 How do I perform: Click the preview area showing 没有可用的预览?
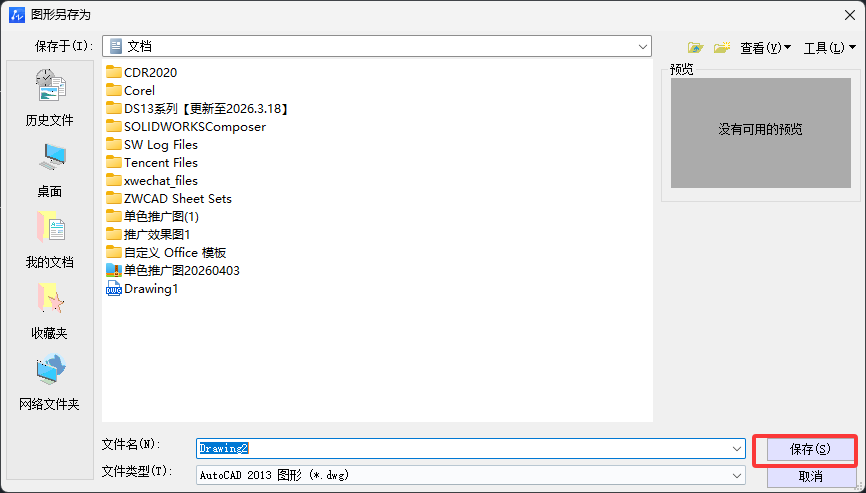[x=761, y=132]
